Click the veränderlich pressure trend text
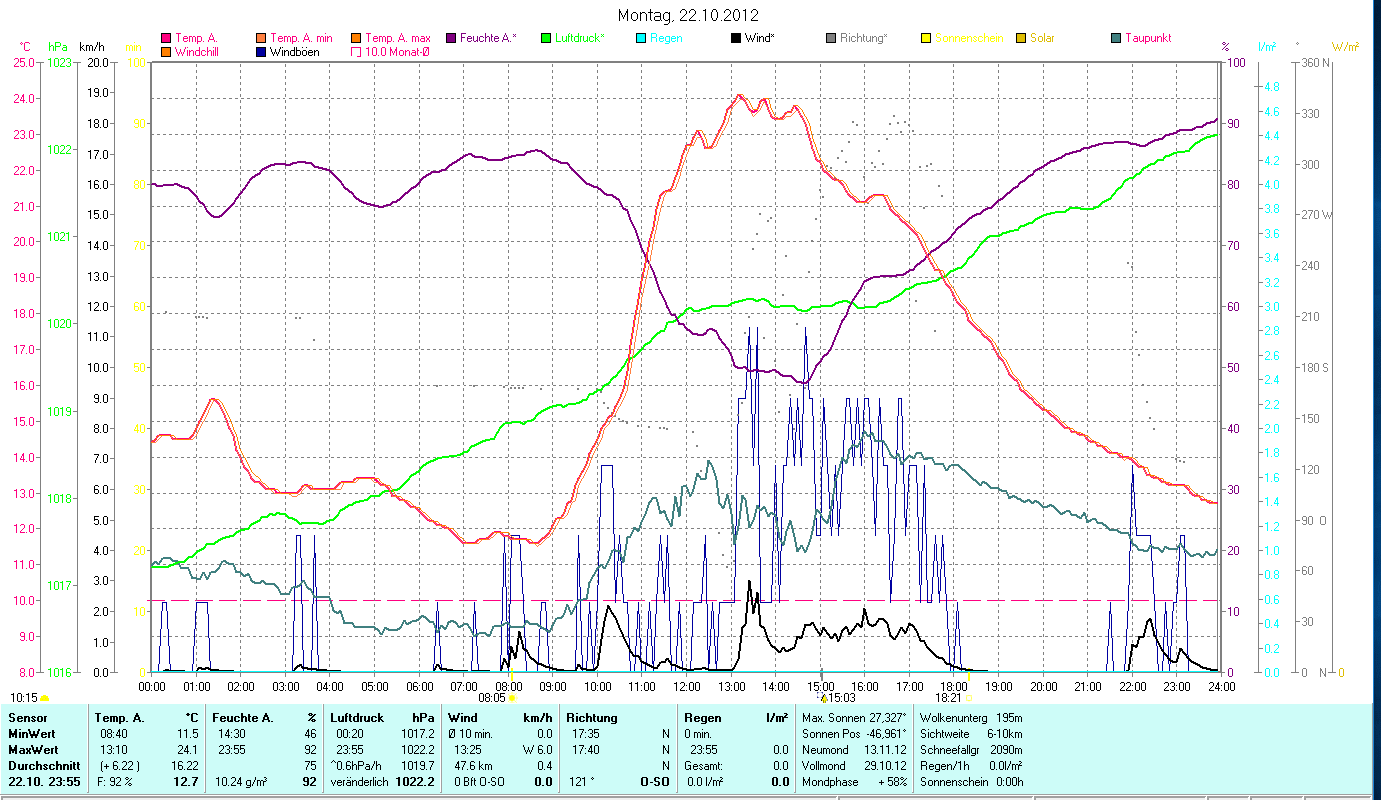The height and width of the screenshot is (800, 1381). click(360, 780)
